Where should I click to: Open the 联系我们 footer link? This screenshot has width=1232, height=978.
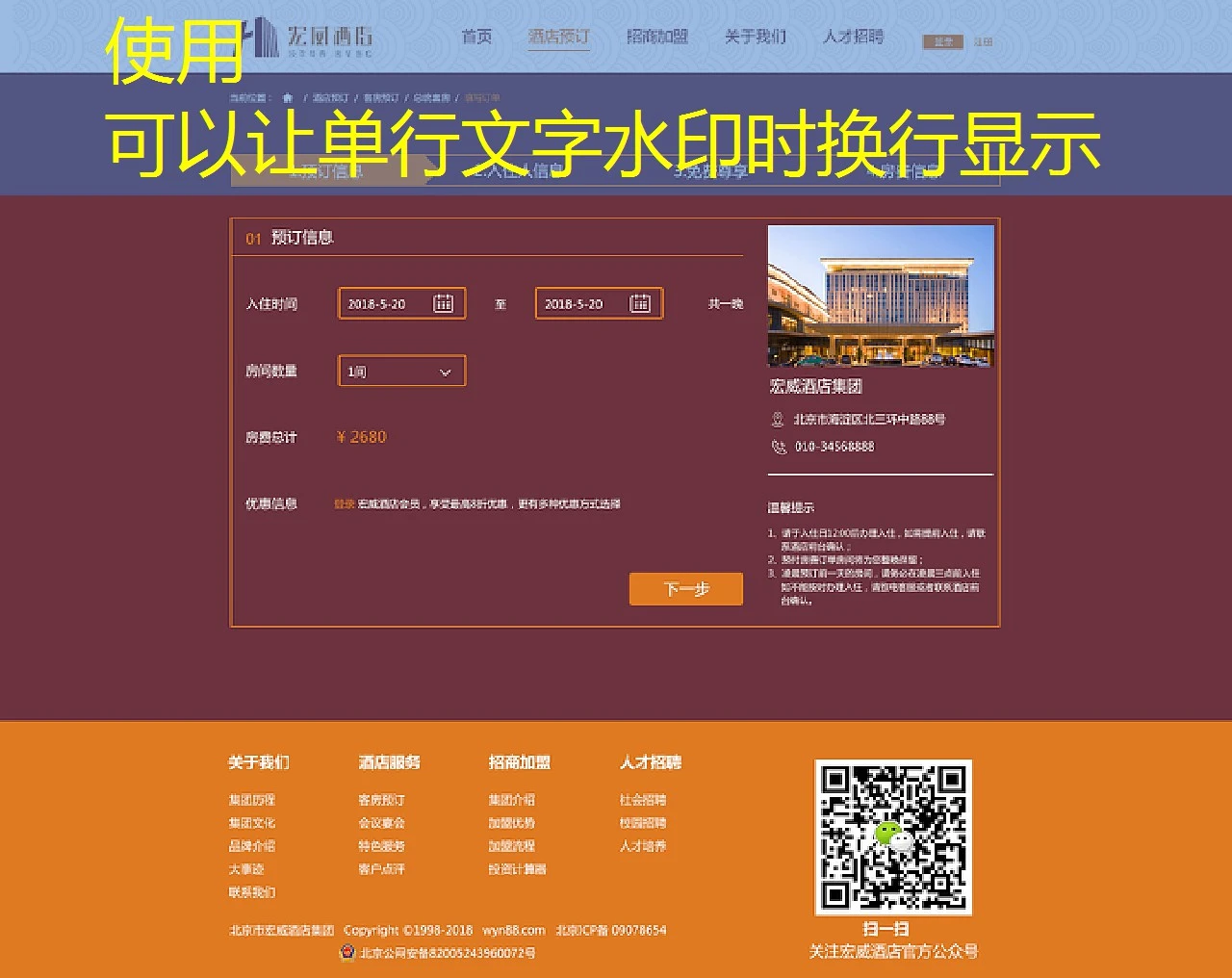[251, 892]
